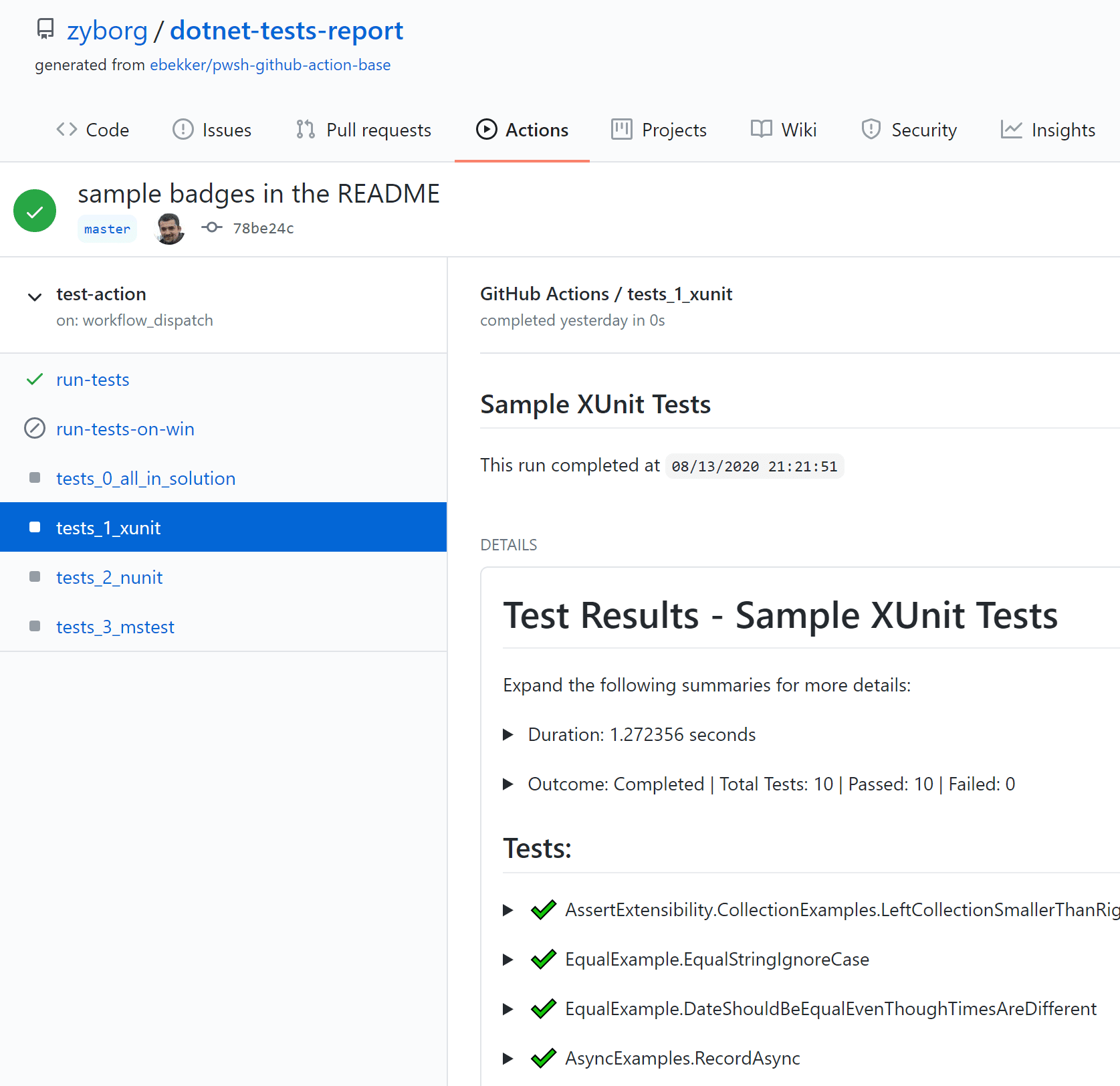Click the green check circle status icon

pos(34,210)
